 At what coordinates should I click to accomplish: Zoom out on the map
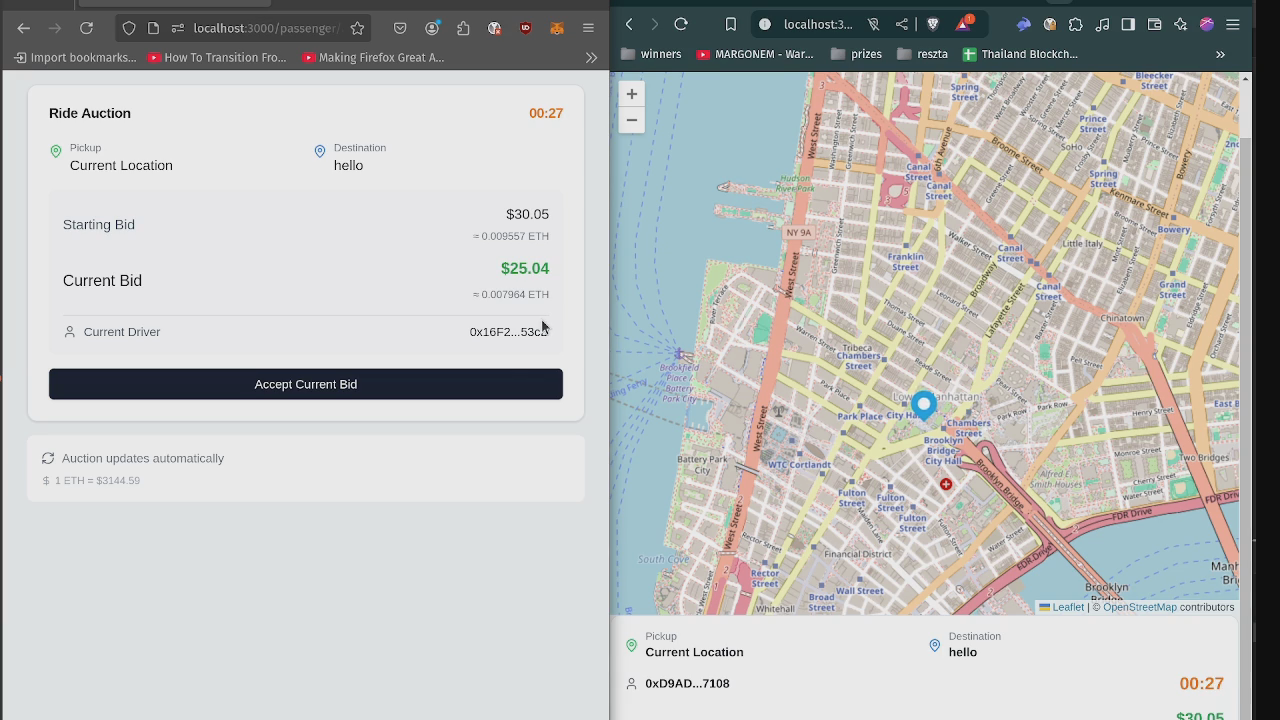point(631,120)
